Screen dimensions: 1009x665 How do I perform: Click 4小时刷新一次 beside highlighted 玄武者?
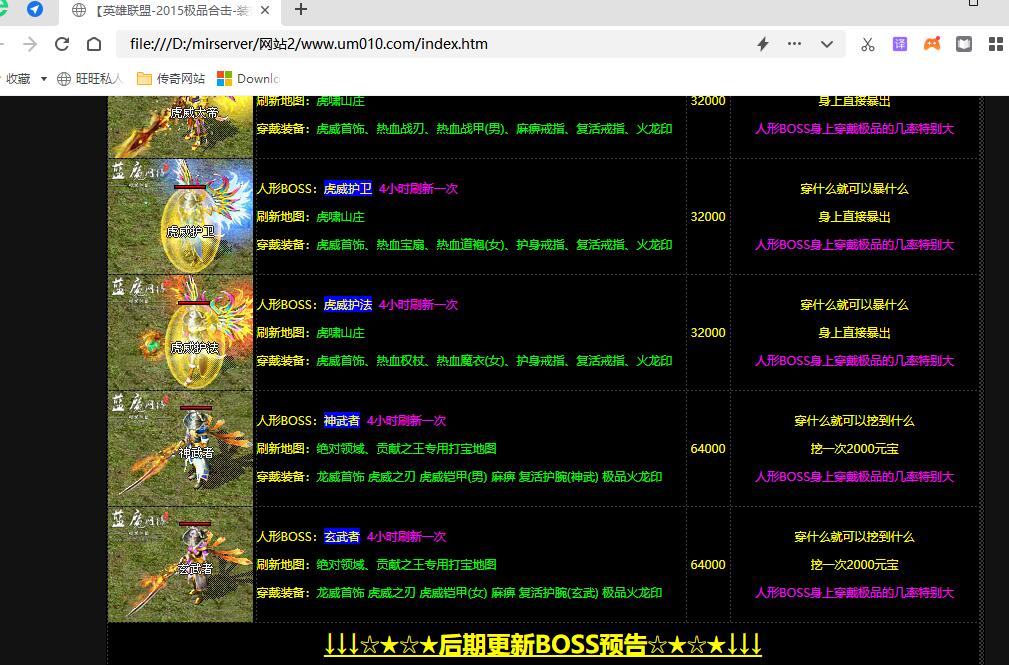tap(406, 536)
